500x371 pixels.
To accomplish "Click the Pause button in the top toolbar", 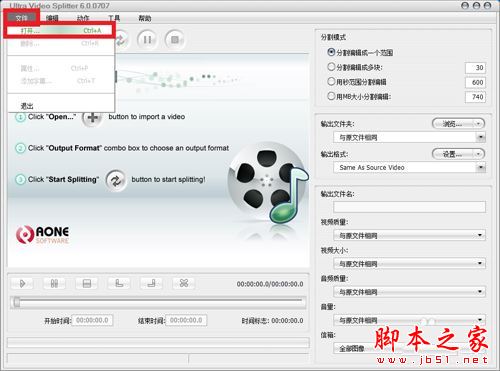I will [147, 40].
